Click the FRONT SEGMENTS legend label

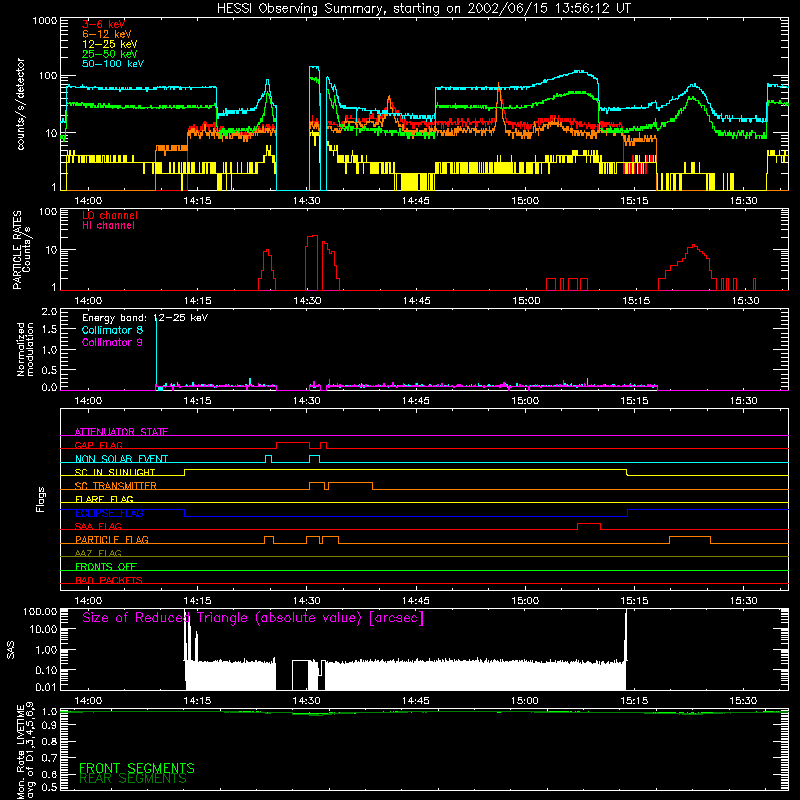pyautogui.click(x=137, y=768)
